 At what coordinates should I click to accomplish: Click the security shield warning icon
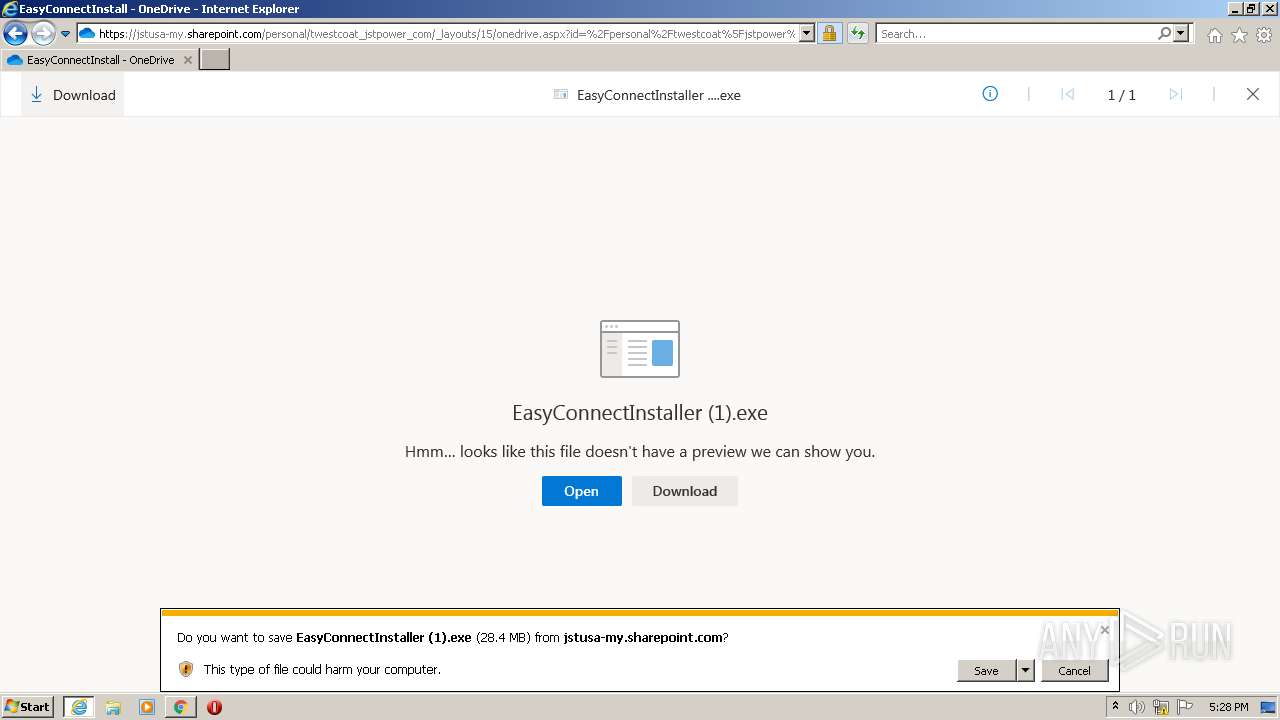pyautogui.click(x=185, y=669)
